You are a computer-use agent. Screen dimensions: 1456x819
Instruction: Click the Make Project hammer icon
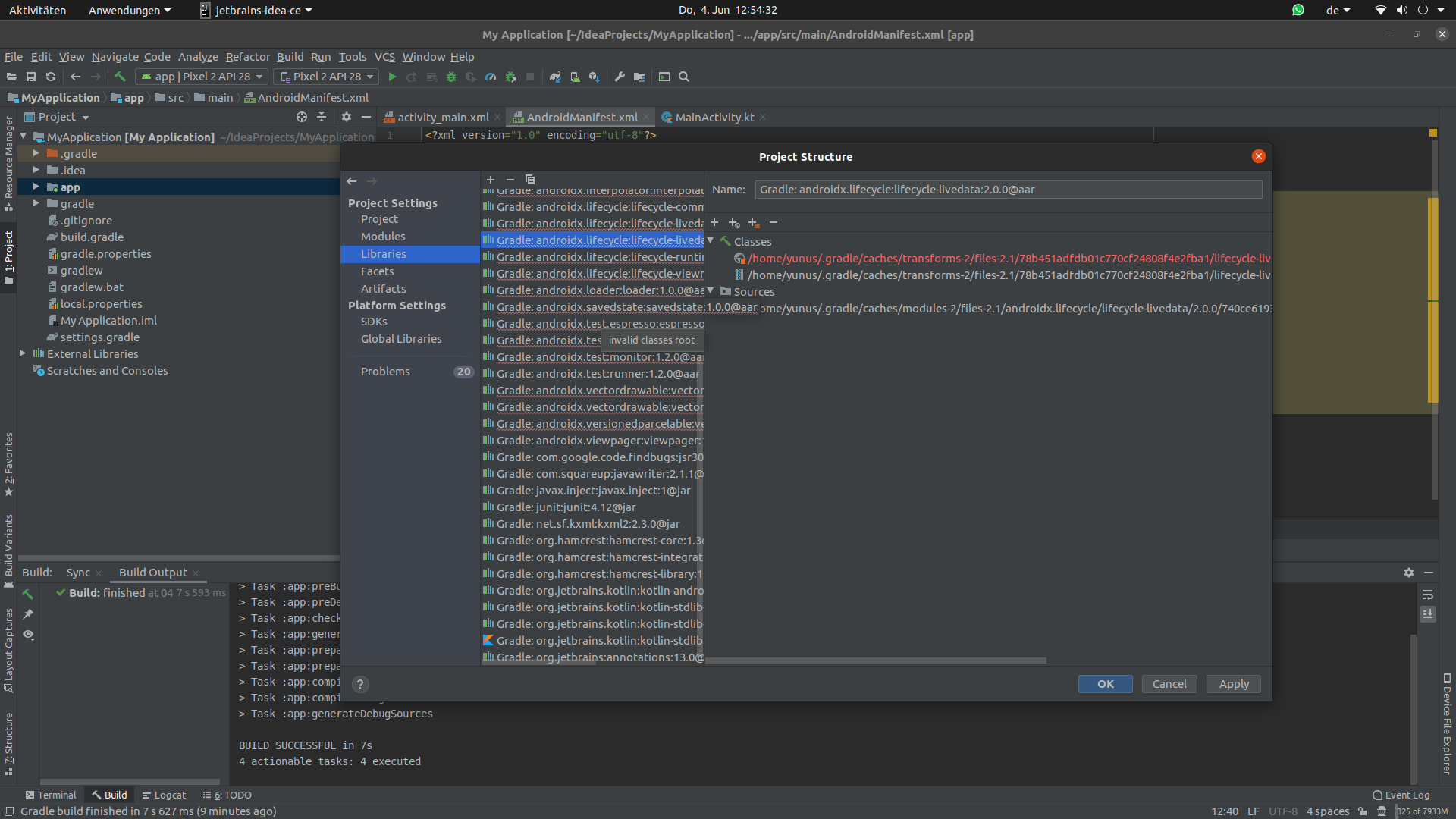(120, 77)
